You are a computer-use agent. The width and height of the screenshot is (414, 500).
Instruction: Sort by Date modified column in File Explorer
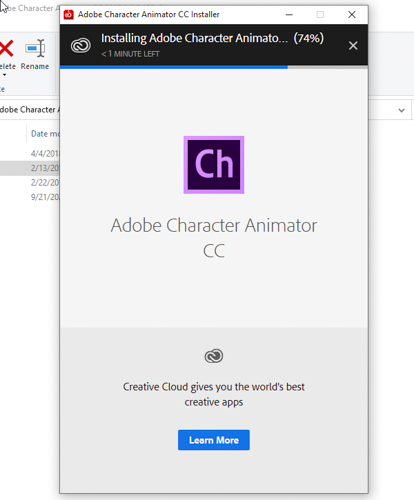pos(44,134)
